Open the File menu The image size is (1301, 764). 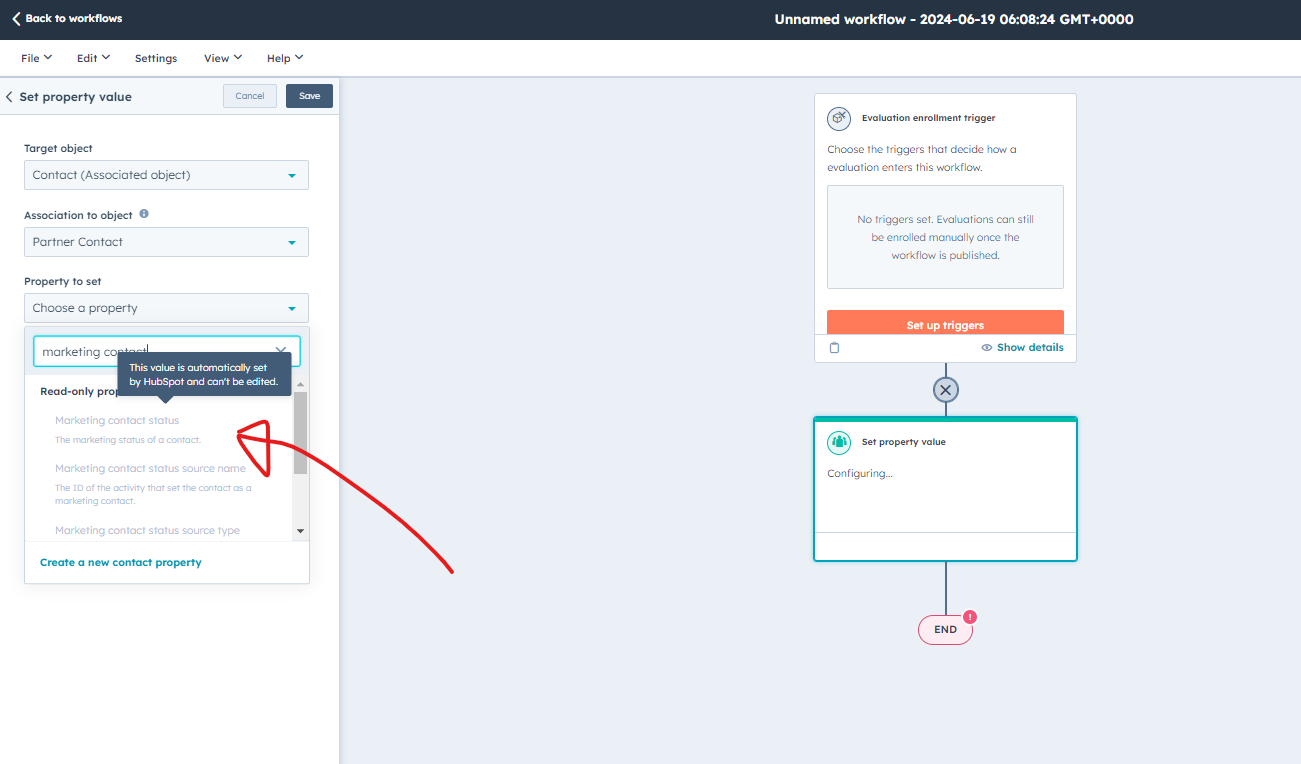[x=34, y=57]
